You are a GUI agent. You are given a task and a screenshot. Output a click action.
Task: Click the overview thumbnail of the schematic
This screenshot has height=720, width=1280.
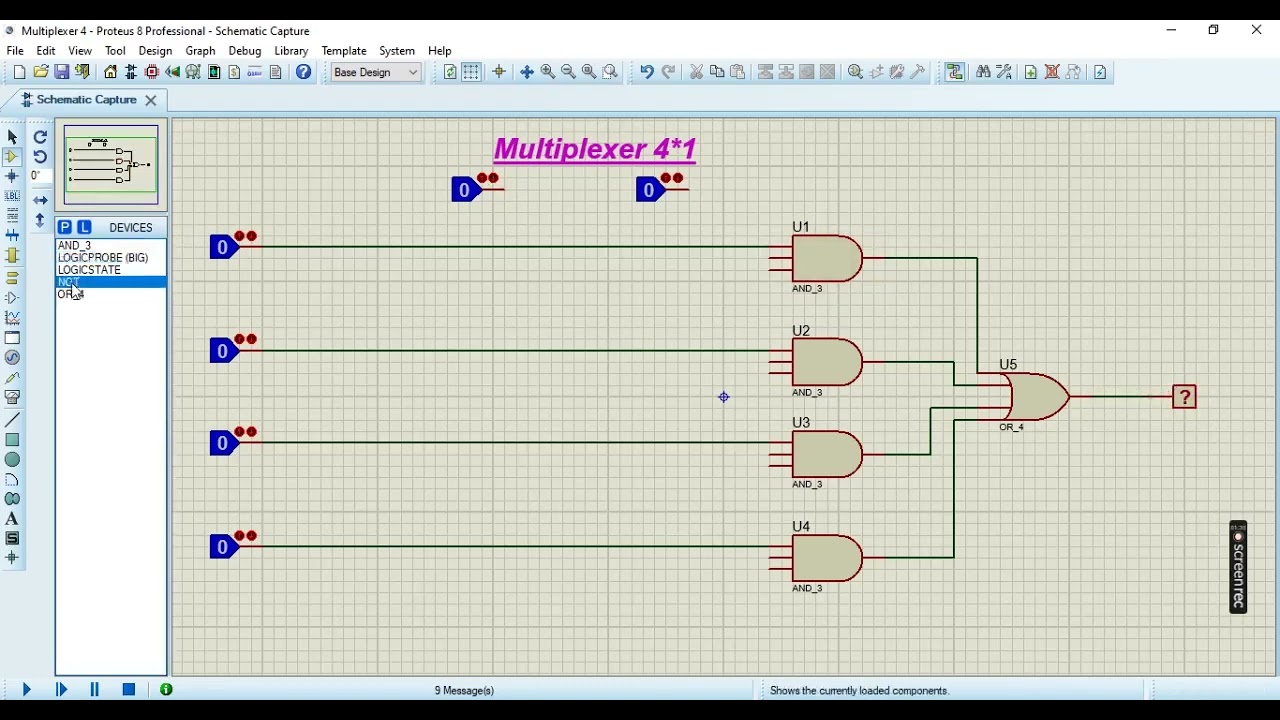pos(111,165)
